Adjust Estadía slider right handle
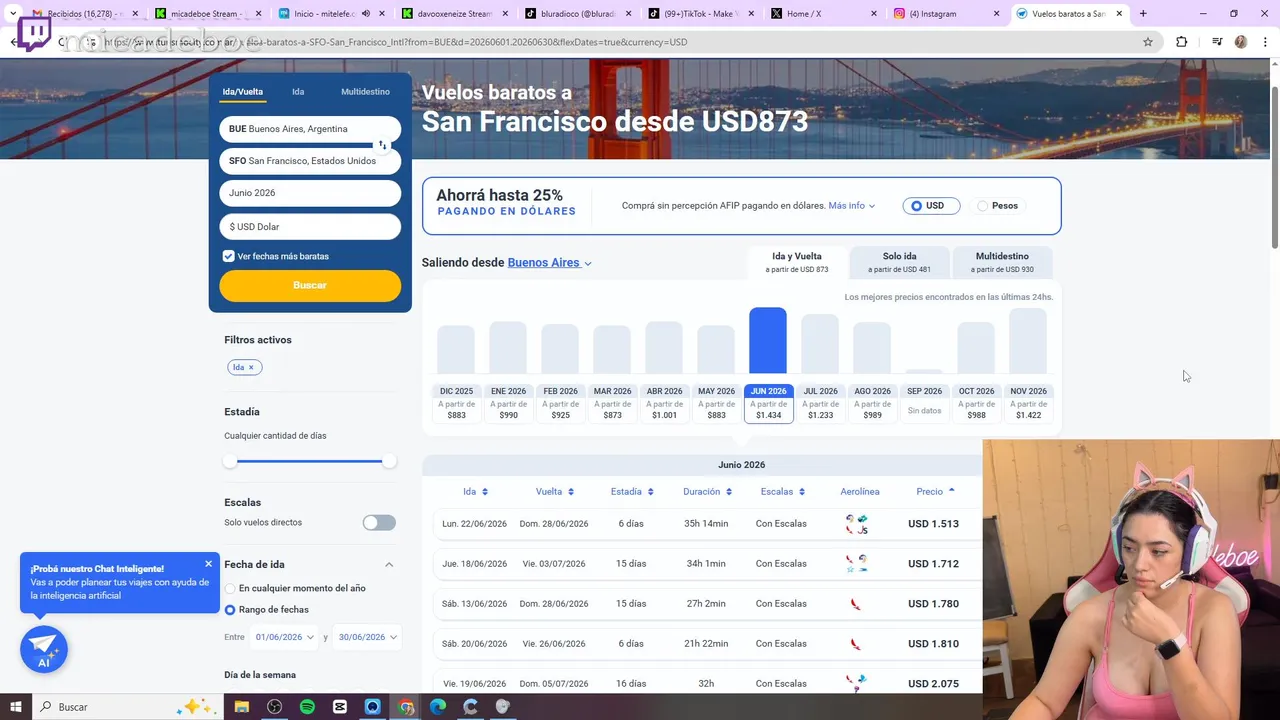The width and height of the screenshot is (1280, 720). click(389, 461)
